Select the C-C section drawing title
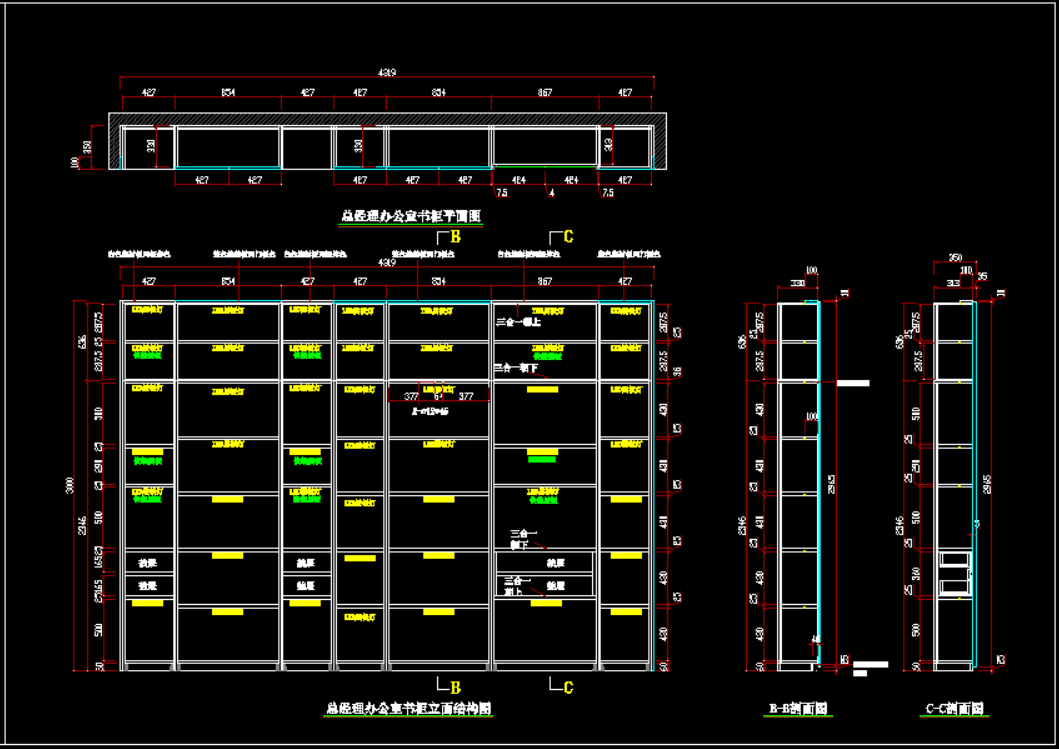This screenshot has height=749, width=1059. (954, 709)
